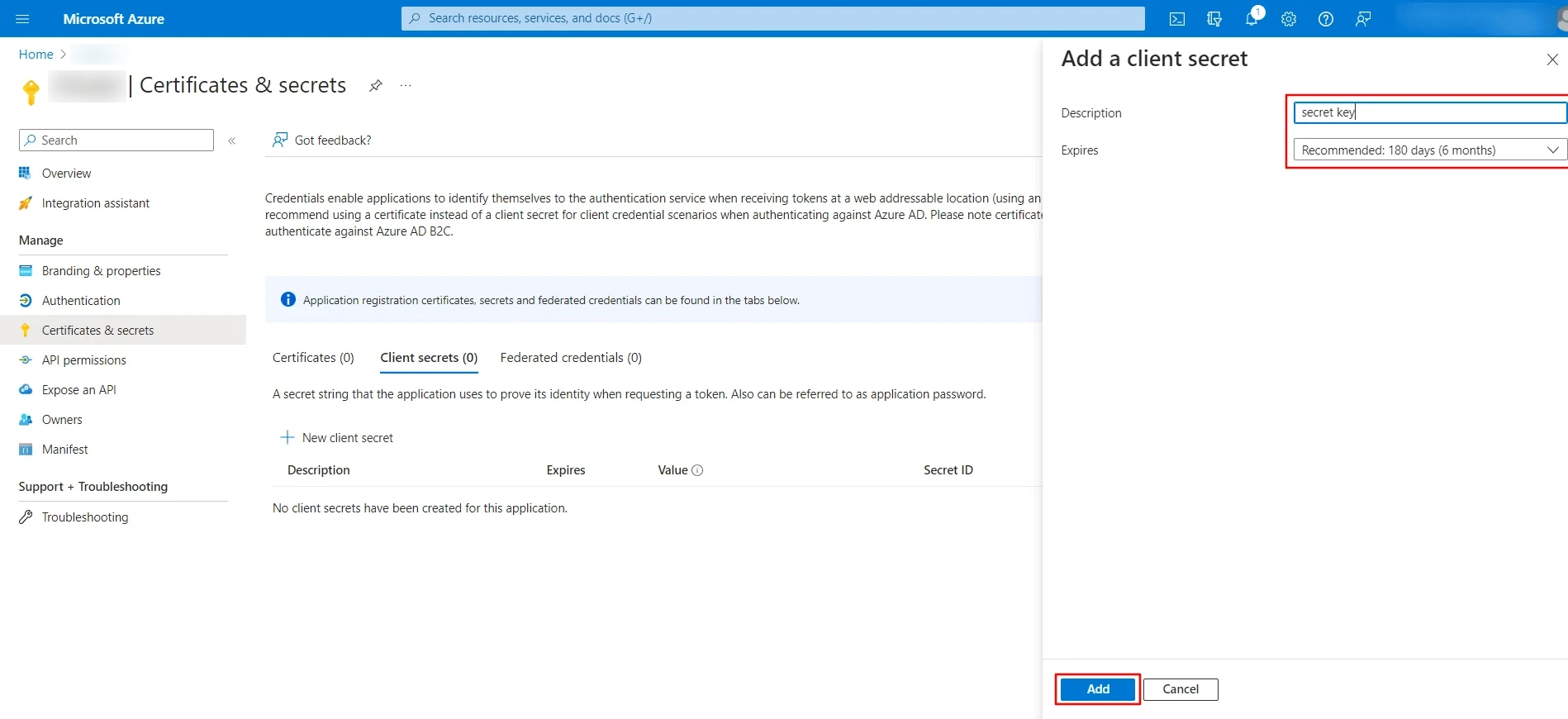Click Microsoft Azure logo text
1568x719 pixels.
(114, 19)
